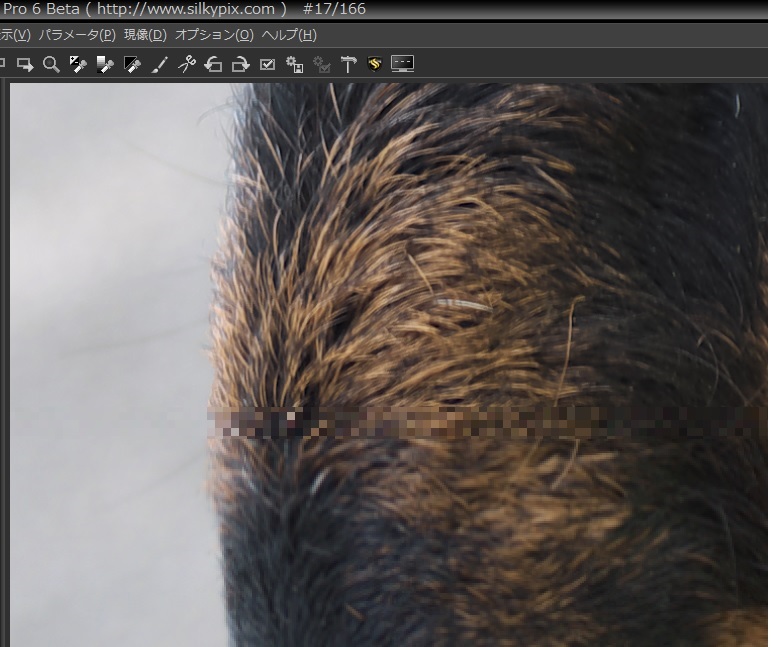Click the rectangle-with-arrow next image icon

[25, 64]
